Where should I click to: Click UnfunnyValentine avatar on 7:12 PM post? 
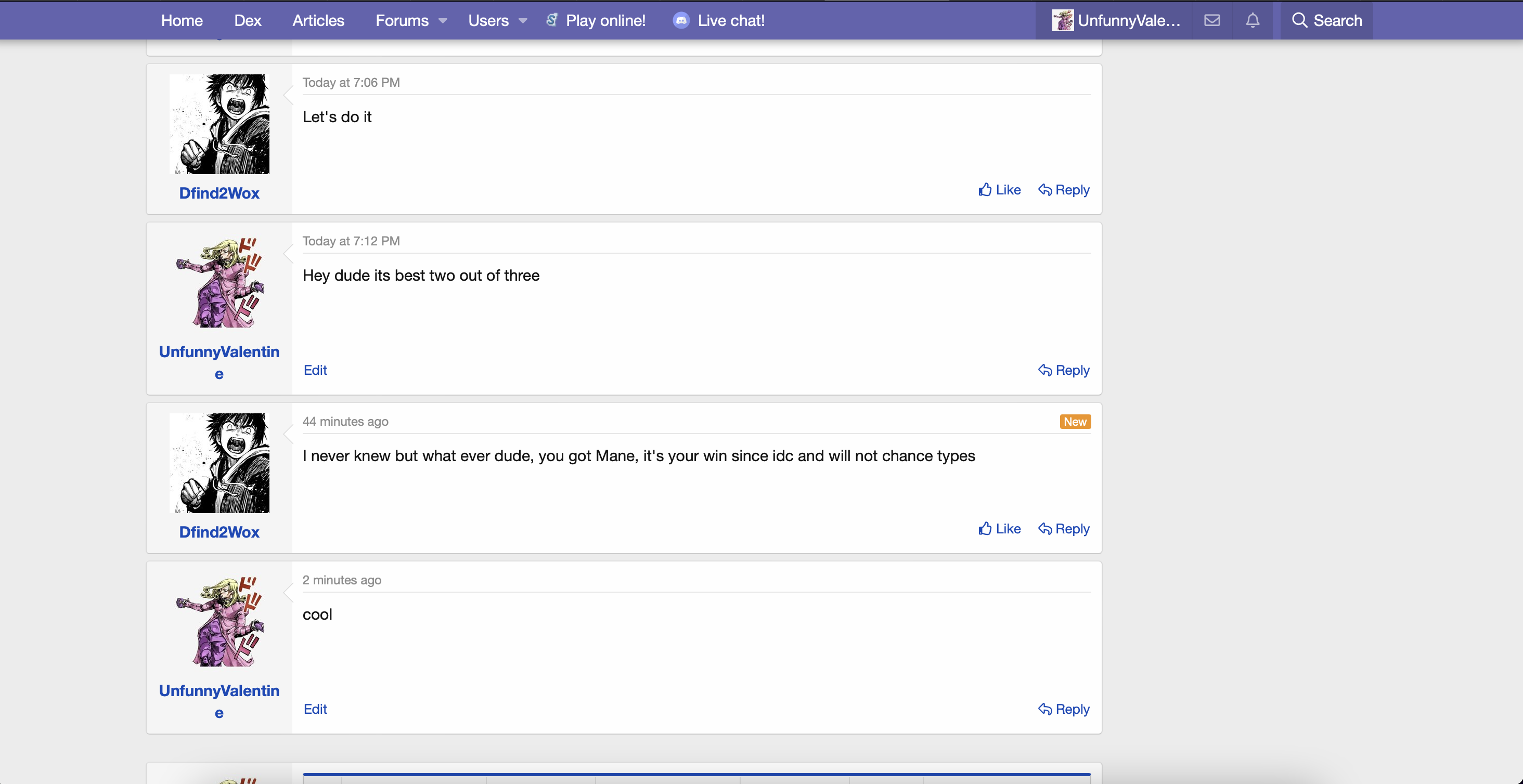[x=220, y=282]
